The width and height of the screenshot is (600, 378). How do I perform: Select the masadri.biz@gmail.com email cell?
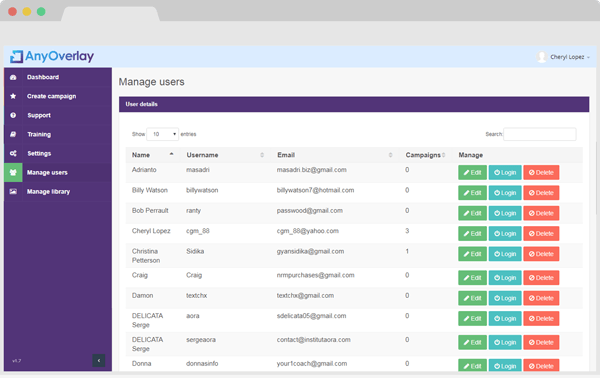(311, 170)
